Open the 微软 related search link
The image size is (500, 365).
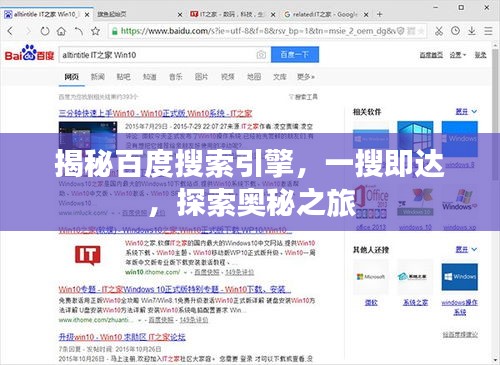pyautogui.click(x=371, y=302)
